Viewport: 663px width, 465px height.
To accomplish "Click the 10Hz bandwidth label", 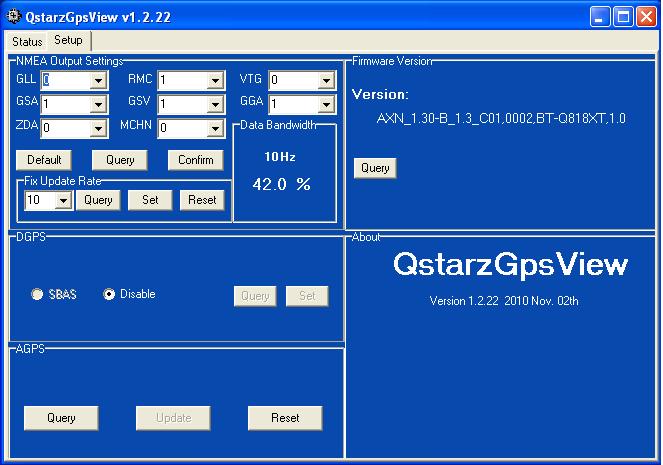I will pyautogui.click(x=280, y=157).
